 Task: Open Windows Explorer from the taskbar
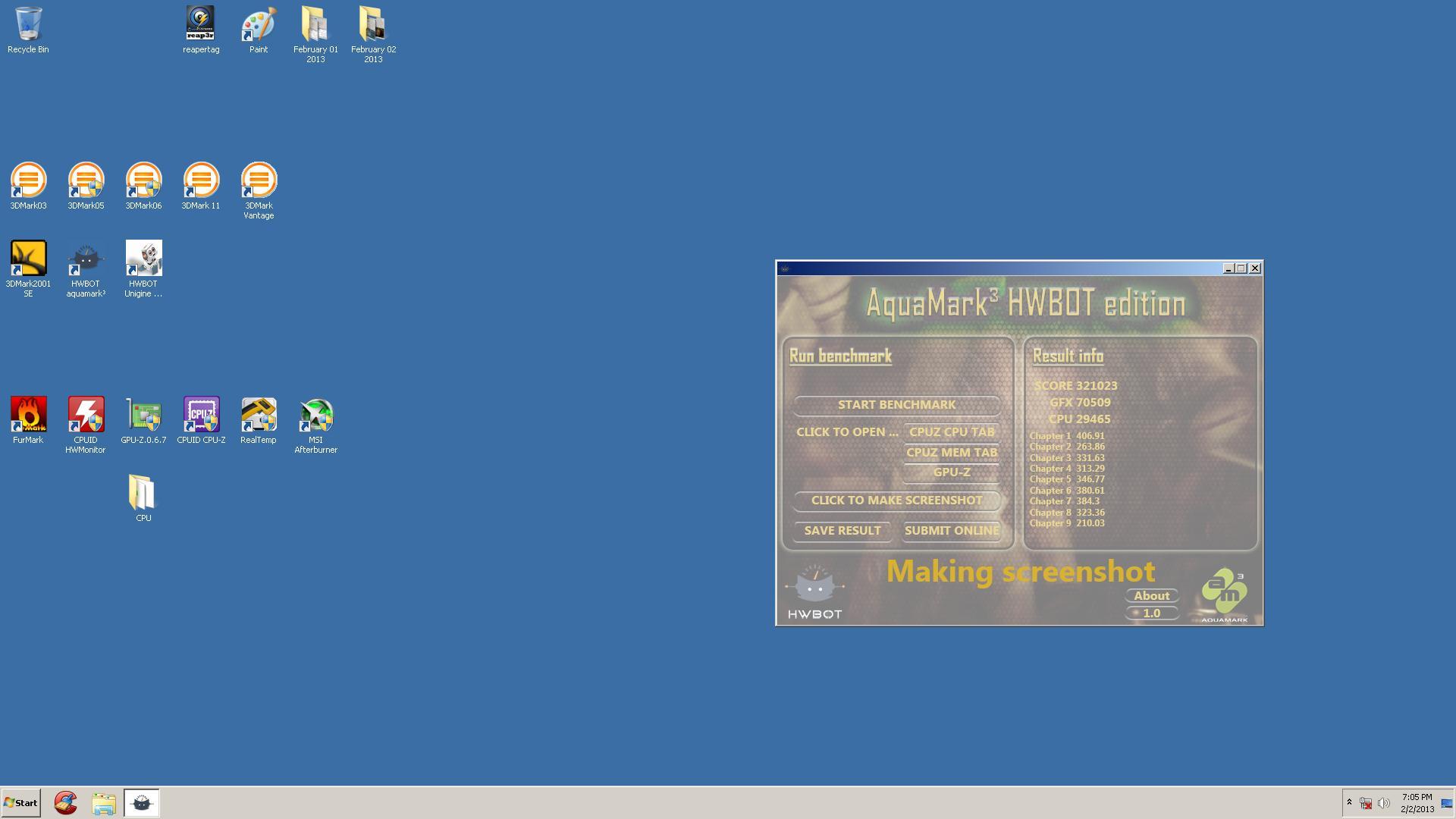click(x=104, y=802)
